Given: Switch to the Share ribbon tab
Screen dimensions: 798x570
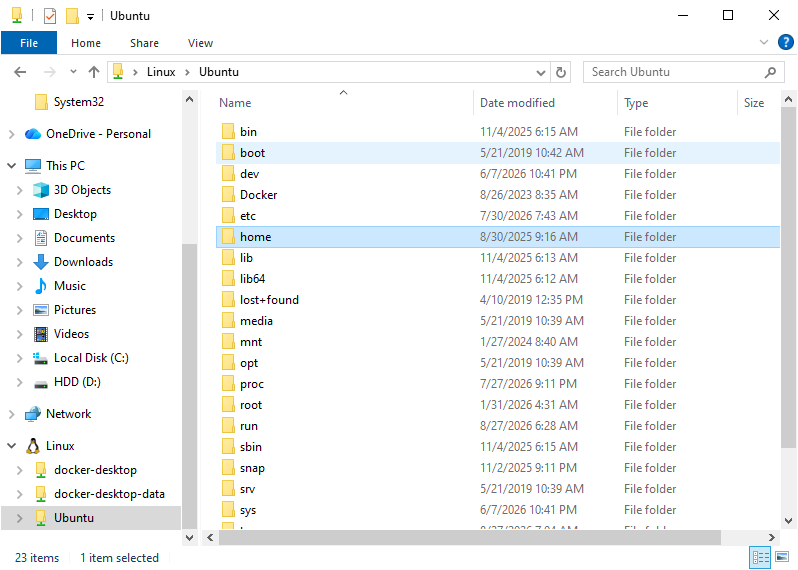Looking at the screenshot, I should coord(144,43).
